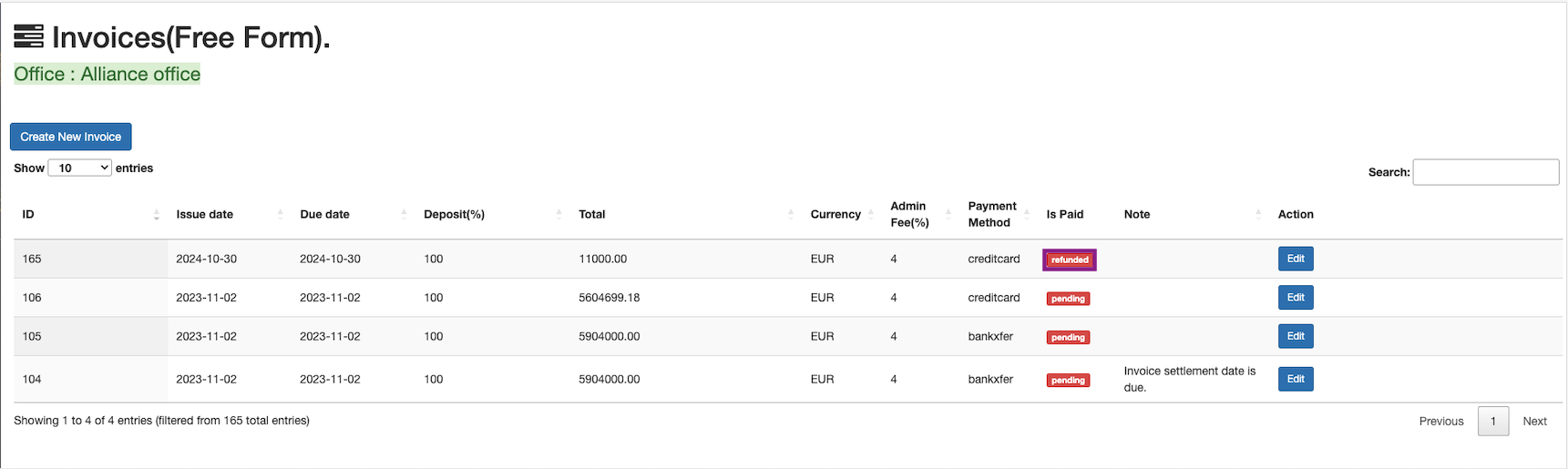Open Edit for invoice 105

(1295, 336)
